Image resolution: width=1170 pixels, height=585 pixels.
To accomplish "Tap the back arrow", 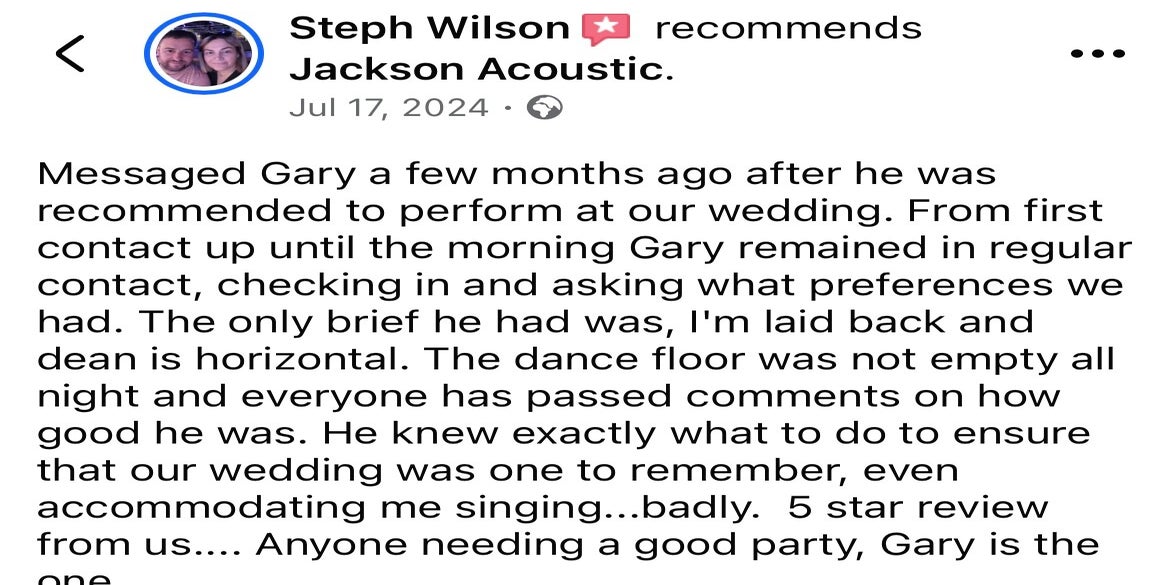I will point(70,53).
